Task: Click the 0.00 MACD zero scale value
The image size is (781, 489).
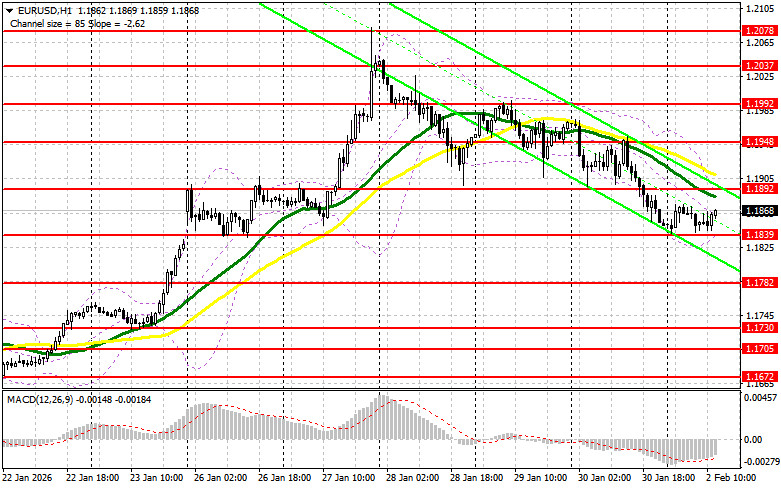Action: (x=753, y=440)
